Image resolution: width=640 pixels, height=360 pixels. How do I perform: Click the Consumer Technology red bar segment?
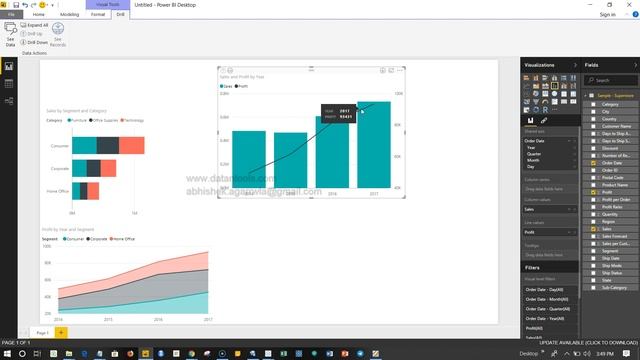coord(131,146)
